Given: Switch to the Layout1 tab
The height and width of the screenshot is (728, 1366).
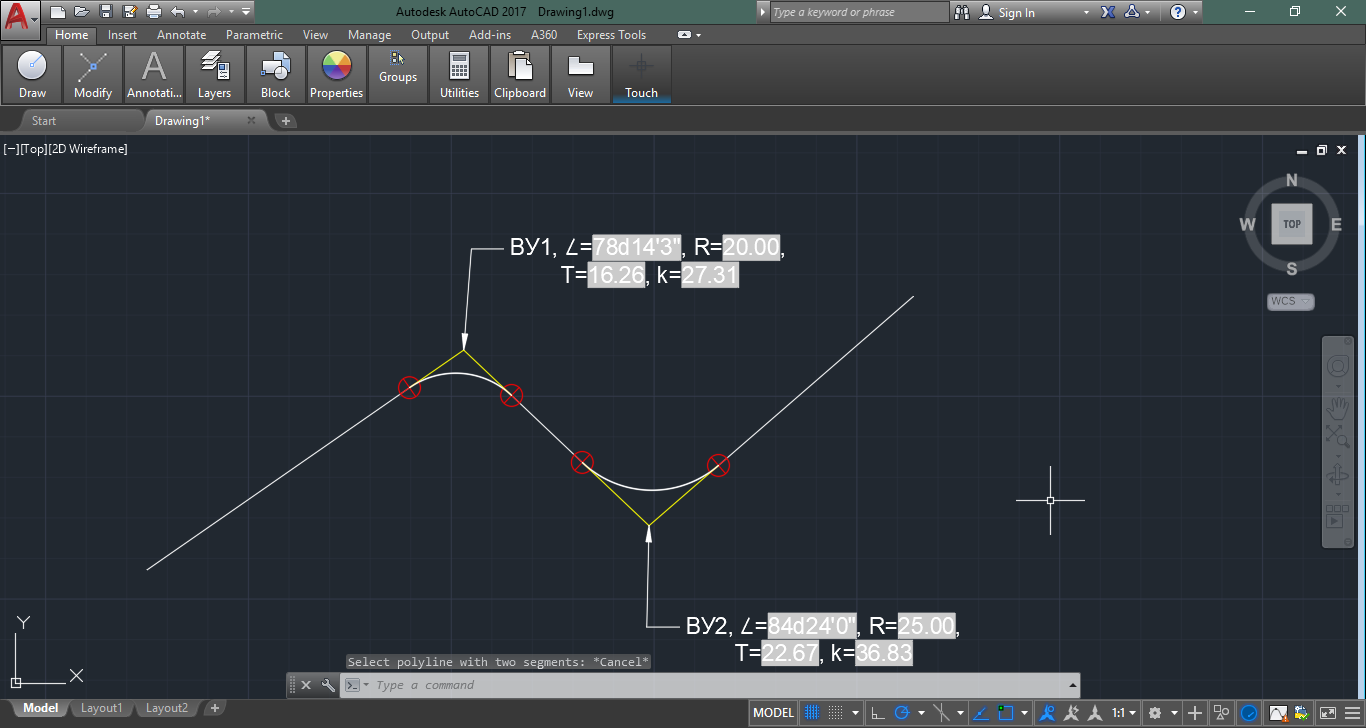Looking at the screenshot, I should pos(101,708).
